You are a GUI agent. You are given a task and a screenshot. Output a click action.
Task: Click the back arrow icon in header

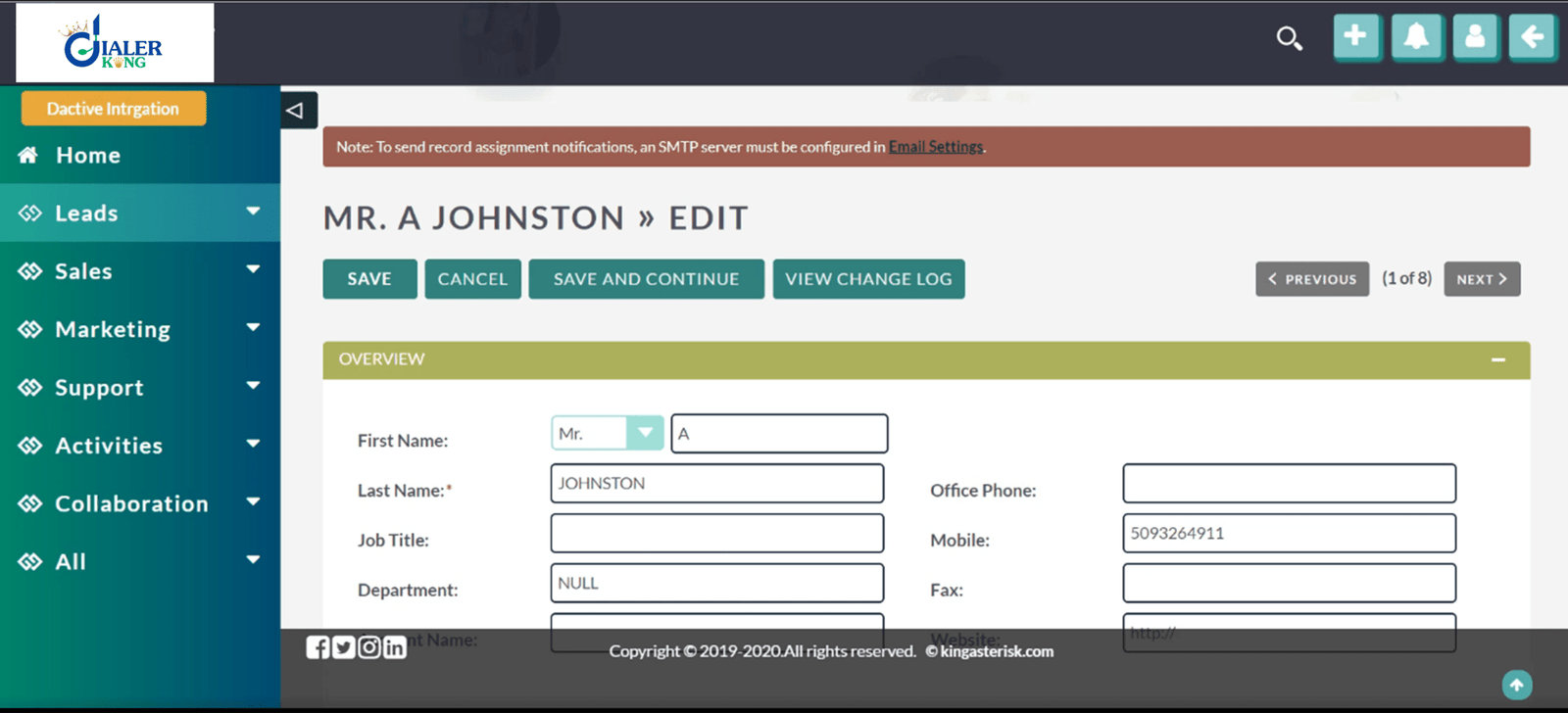pyautogui.click(x=1533, y=37)
